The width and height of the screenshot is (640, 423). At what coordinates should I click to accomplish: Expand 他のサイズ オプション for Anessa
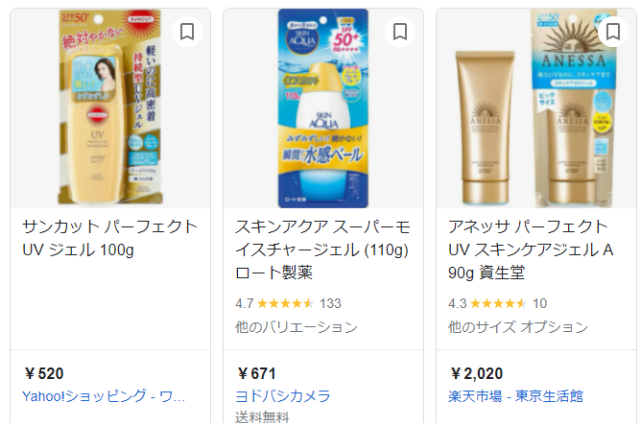[518, 327]
